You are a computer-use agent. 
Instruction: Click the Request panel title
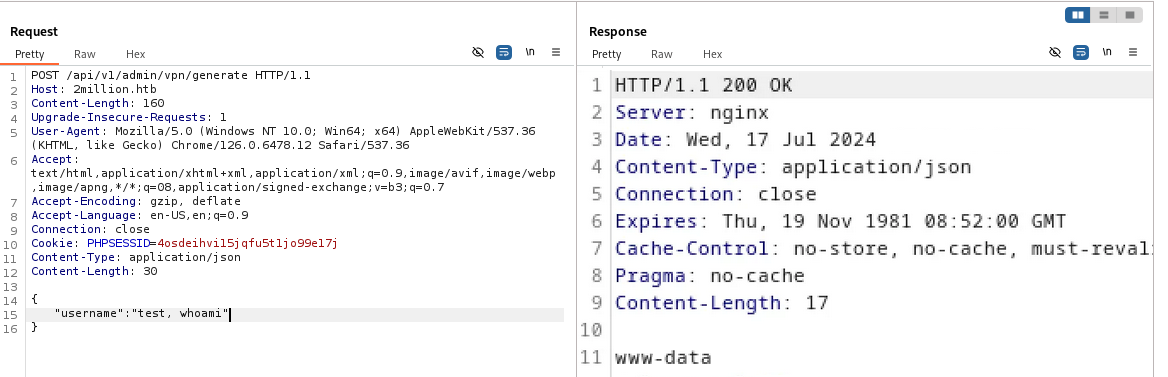tap(34, 31)
